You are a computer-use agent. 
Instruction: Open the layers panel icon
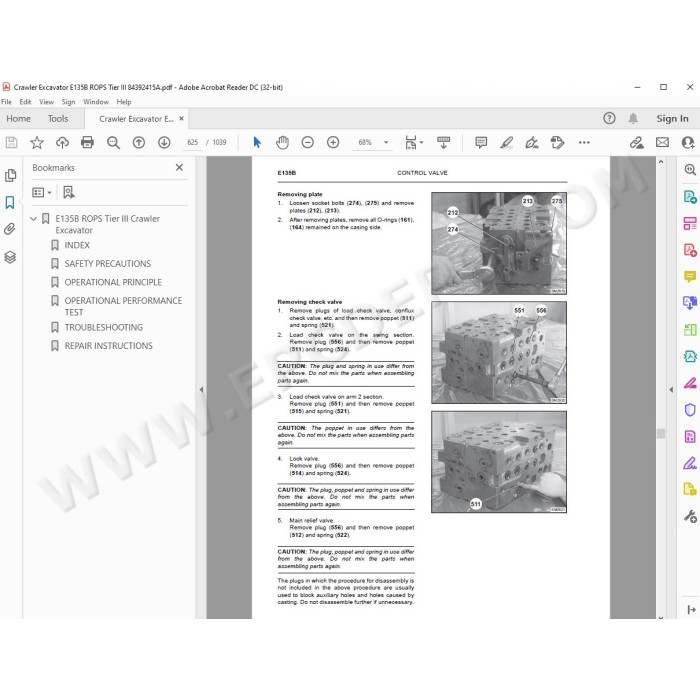[x=10, y=257]
